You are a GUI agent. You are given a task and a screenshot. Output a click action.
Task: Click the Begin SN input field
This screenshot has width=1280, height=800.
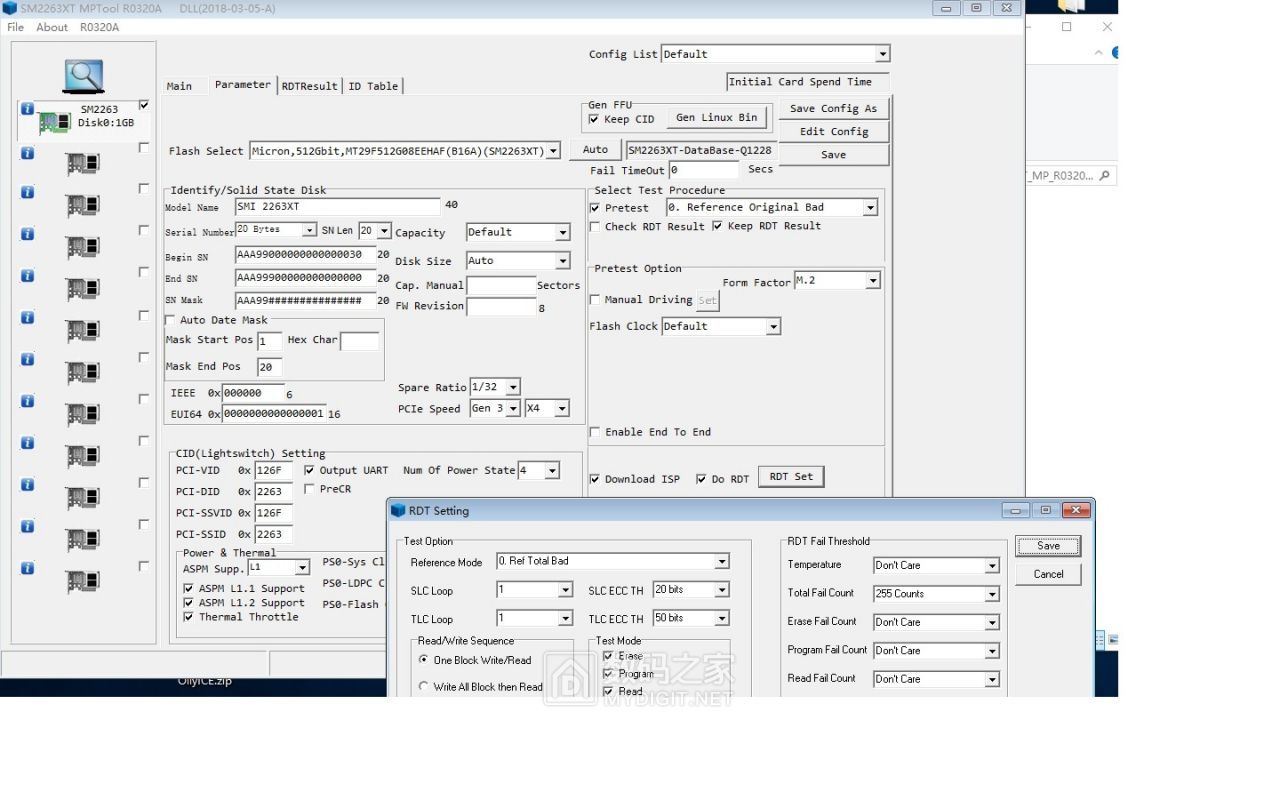click(305, 255)
